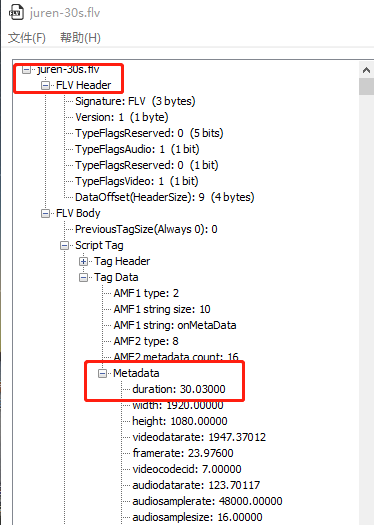Screen dimensions: 374x525
Task: Select the Tag Data tree item
Action: 116,277
